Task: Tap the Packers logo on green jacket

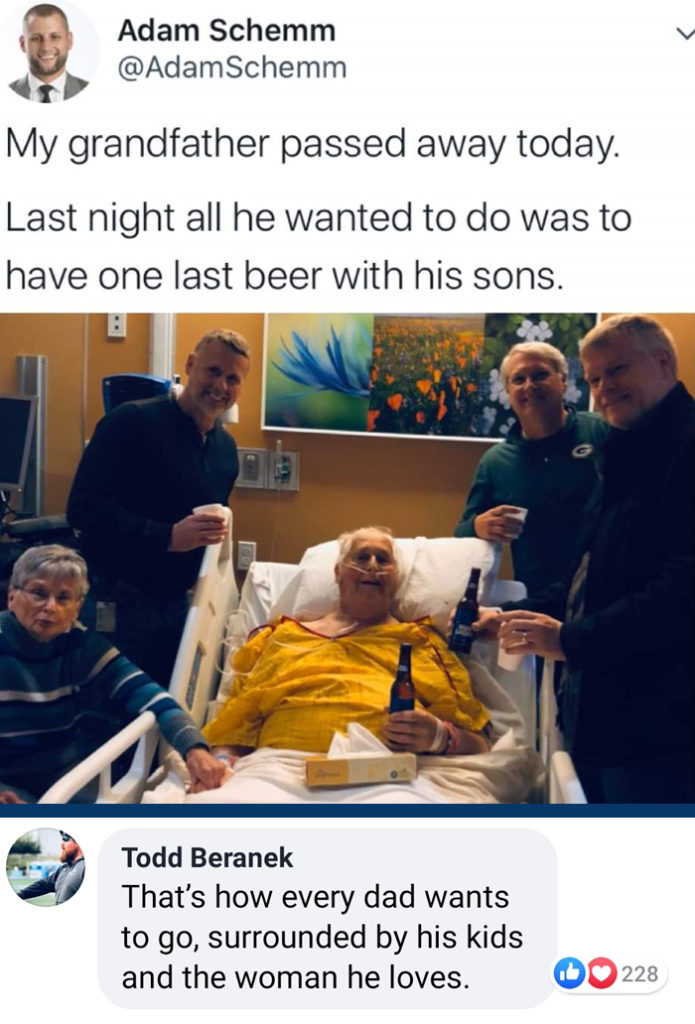Action: tap(581, 450)
